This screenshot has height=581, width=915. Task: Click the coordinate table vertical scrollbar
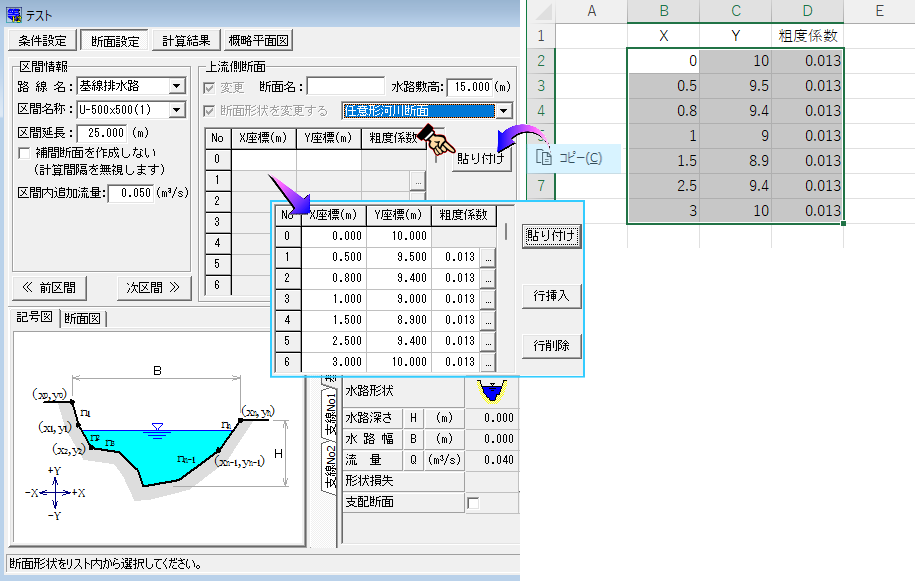505,232
